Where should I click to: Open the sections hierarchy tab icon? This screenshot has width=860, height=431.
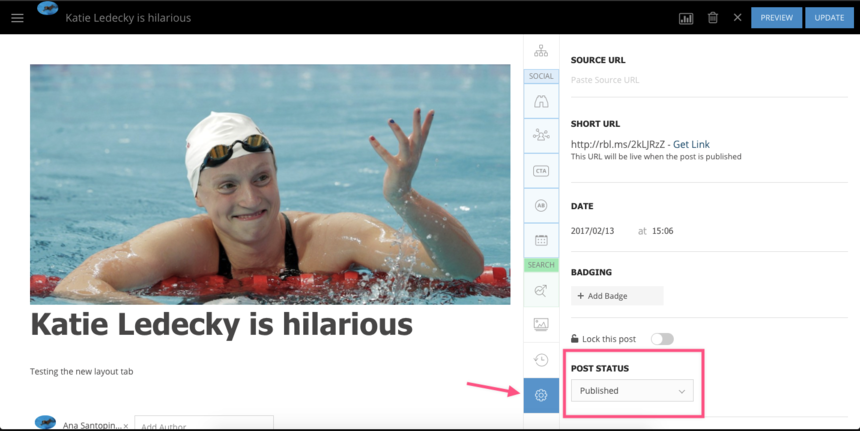pos(541,51)
